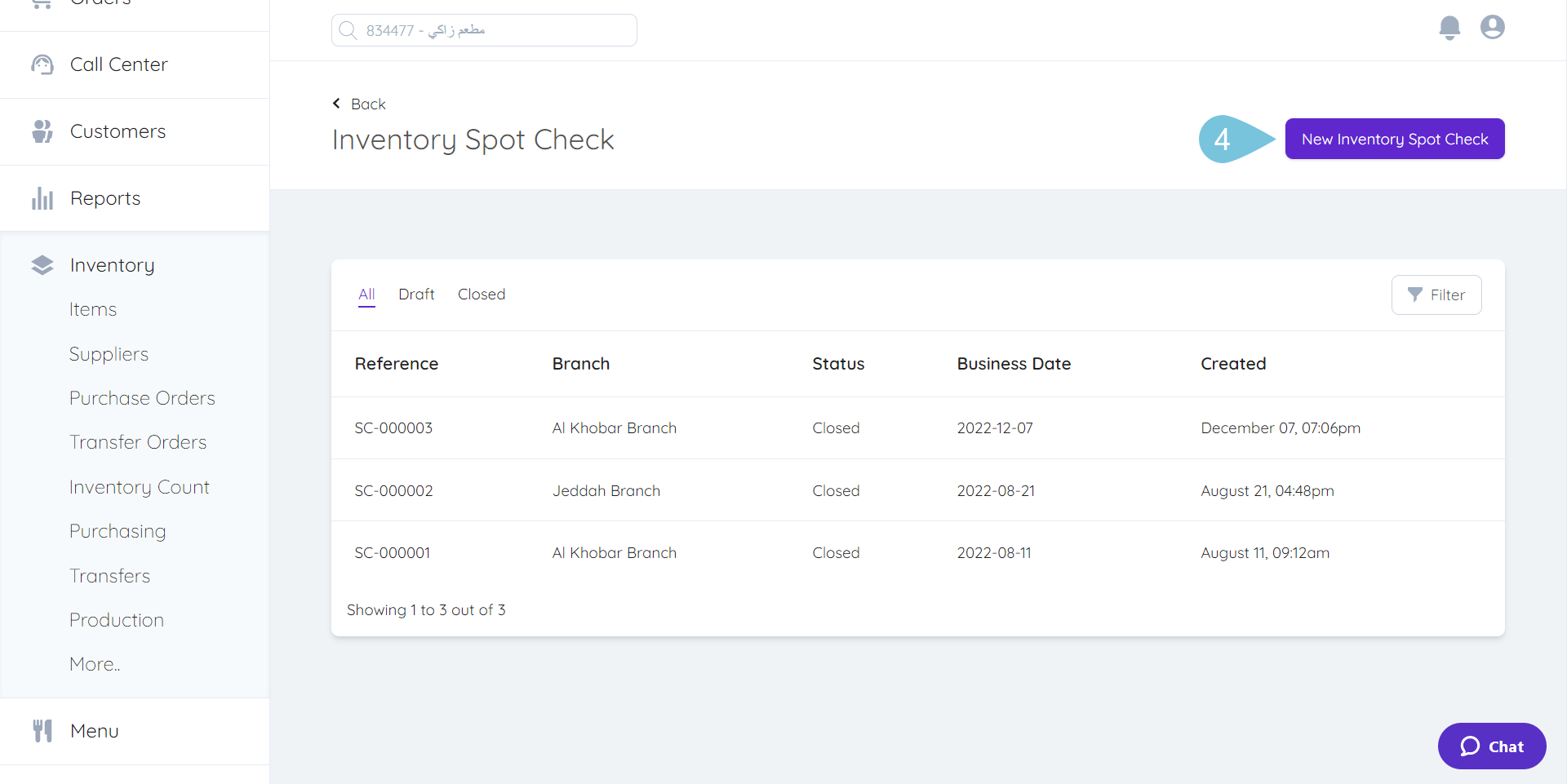Open the Menu section fork icon

tap(42, 730)
